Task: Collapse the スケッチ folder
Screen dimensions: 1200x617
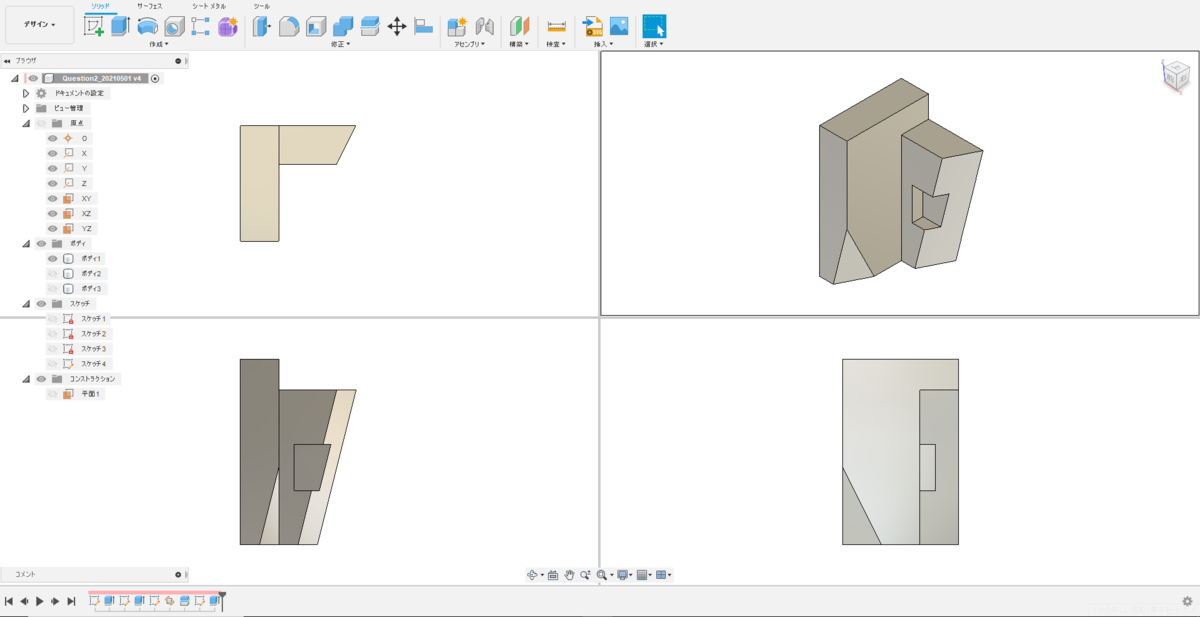Action: click(x=26, y=303)
